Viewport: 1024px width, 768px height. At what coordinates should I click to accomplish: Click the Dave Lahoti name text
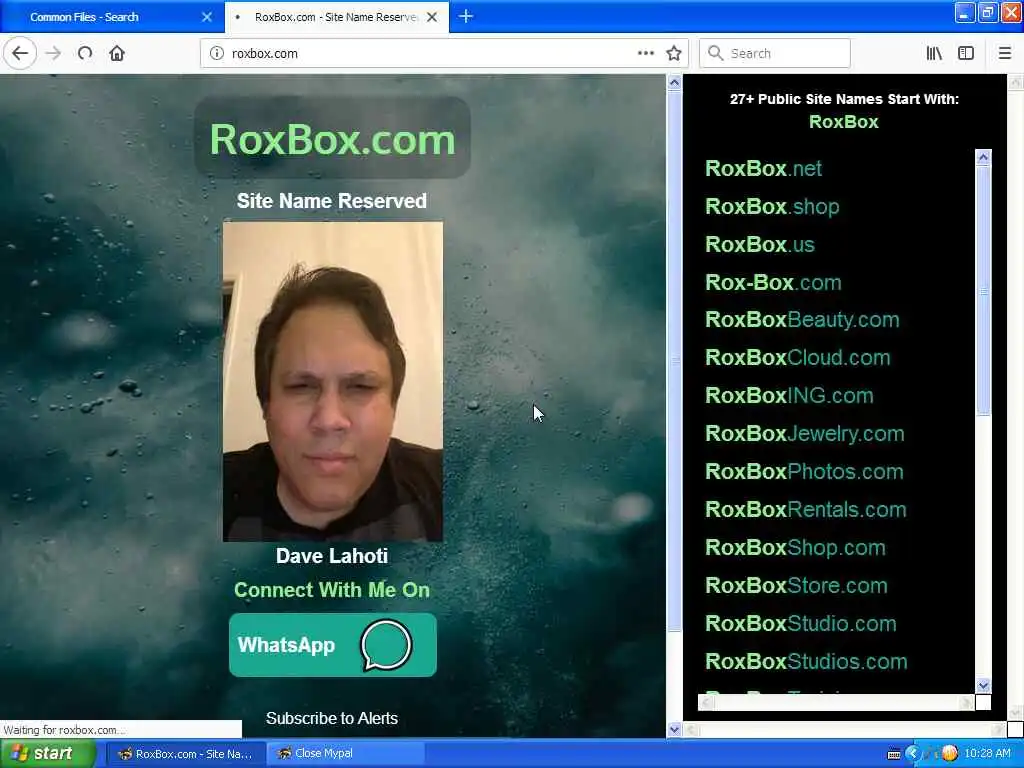[x=332, y=556]
